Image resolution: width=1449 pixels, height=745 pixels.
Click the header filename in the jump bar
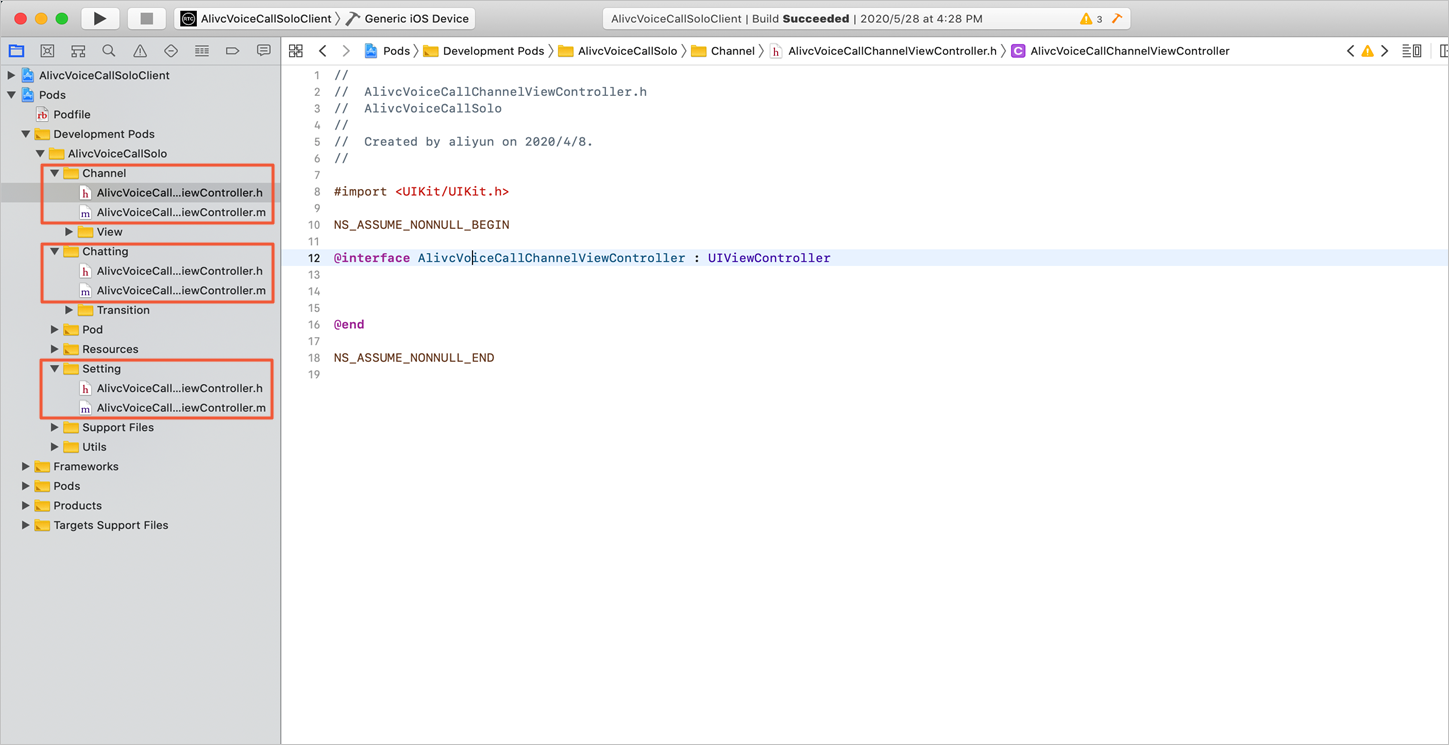[883, 51]
